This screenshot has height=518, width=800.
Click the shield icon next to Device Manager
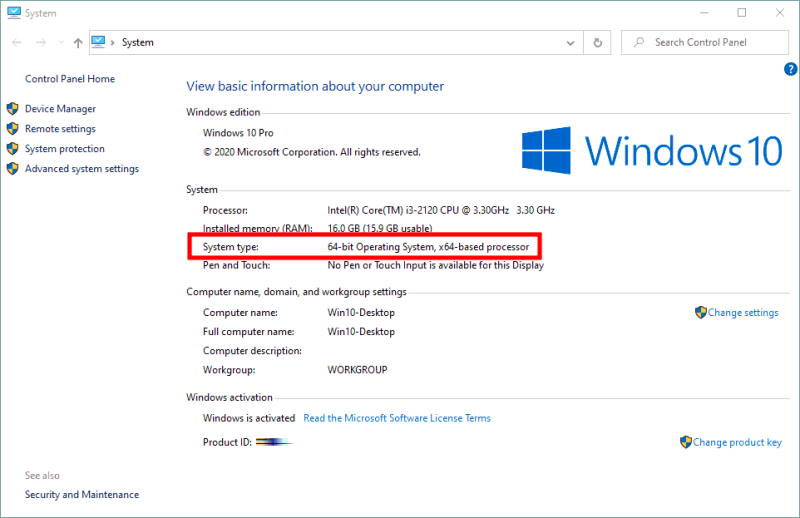(x=13, y=109)
